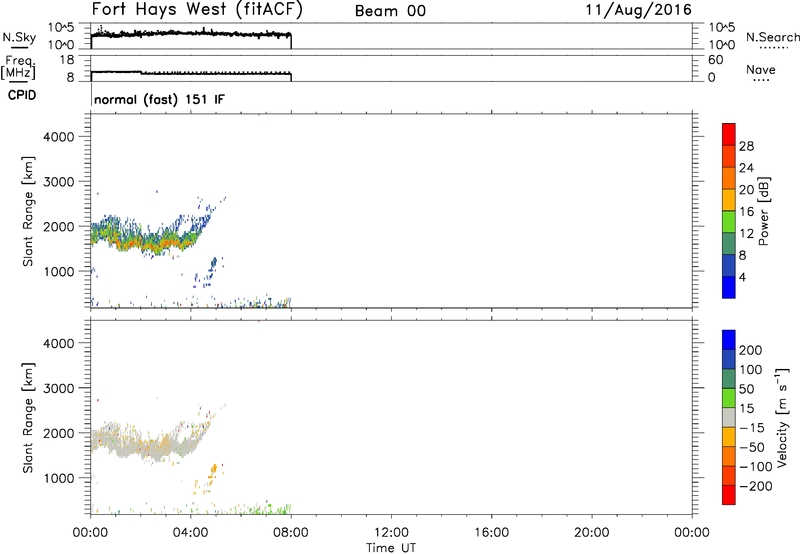Click the '100' label on Velocity colorbar

pos(751,370)
